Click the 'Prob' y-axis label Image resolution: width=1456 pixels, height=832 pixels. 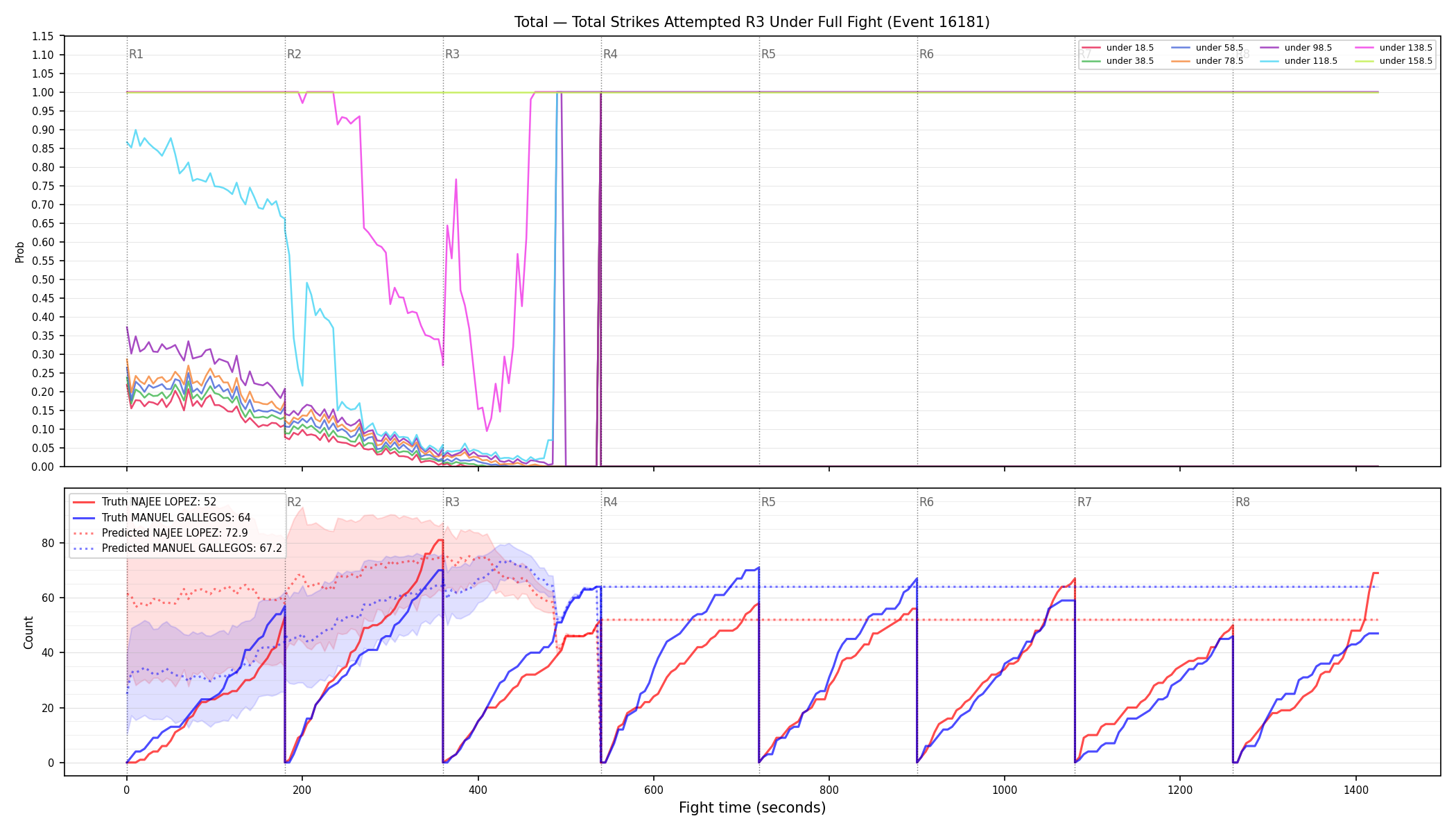[20, 252]
